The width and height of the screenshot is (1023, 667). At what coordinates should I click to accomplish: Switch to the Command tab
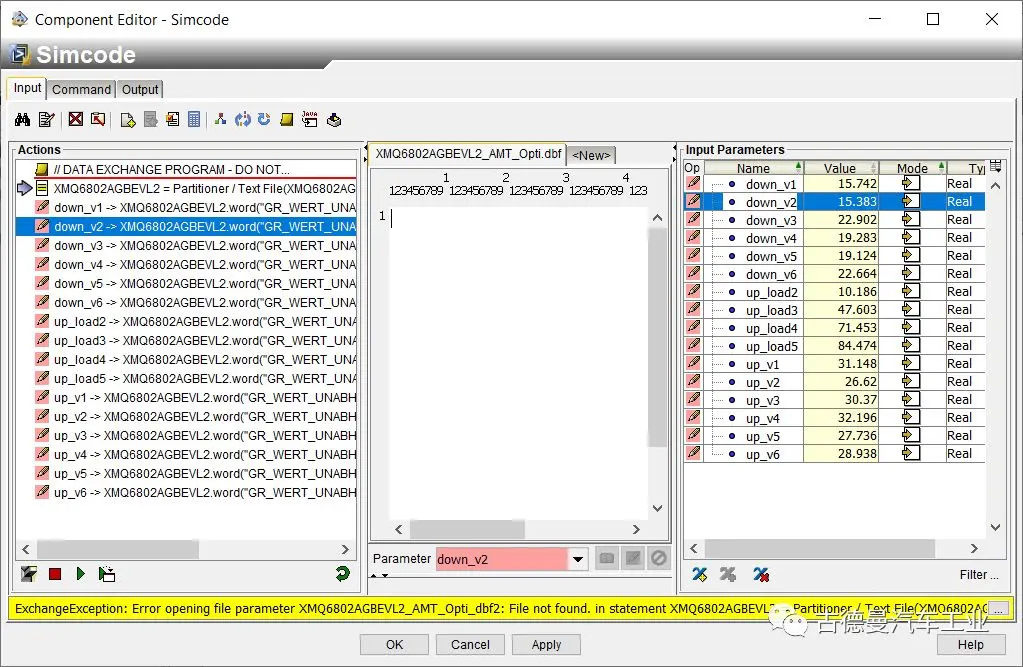82,89
